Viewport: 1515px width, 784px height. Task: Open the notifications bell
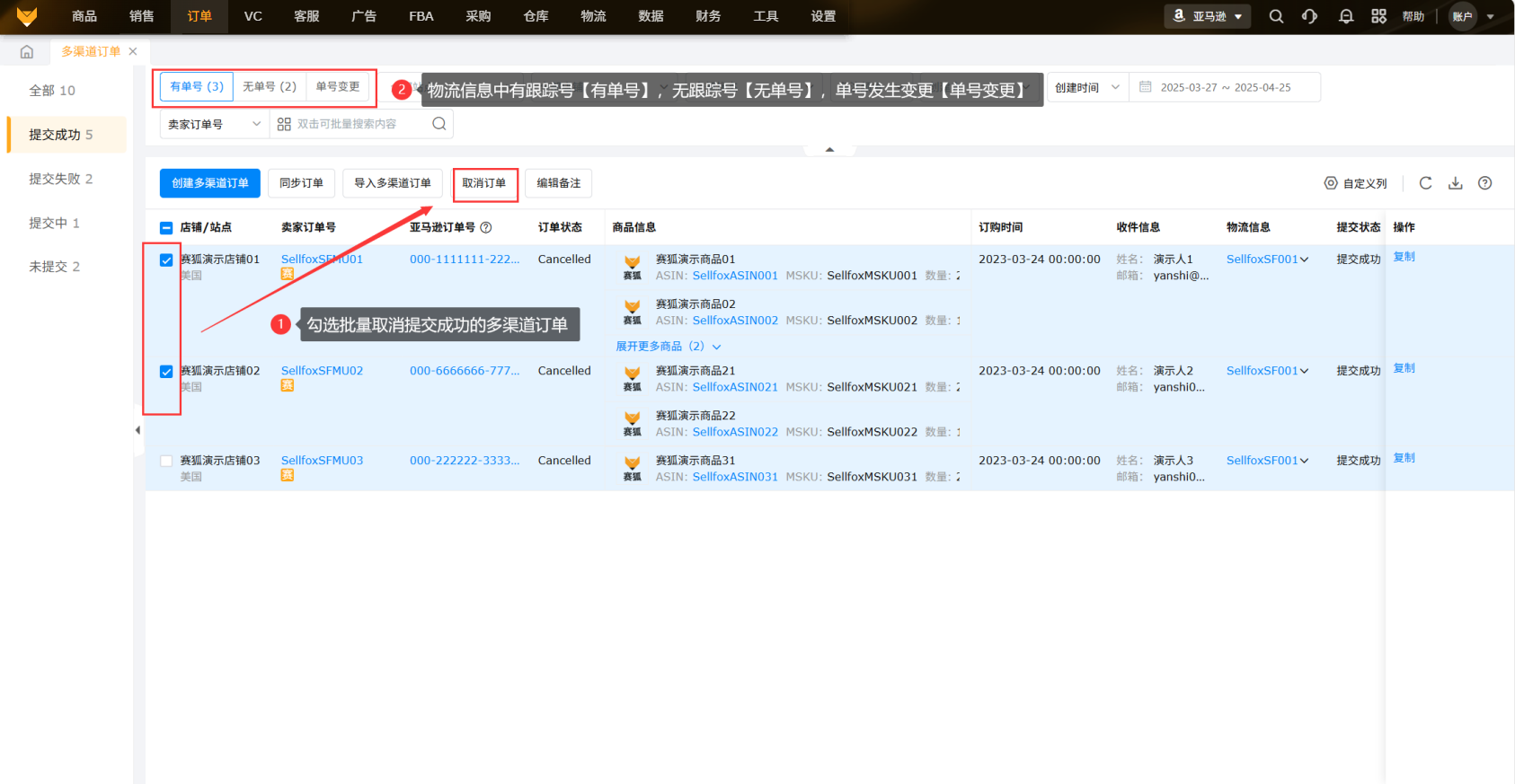pos(1345,16)
